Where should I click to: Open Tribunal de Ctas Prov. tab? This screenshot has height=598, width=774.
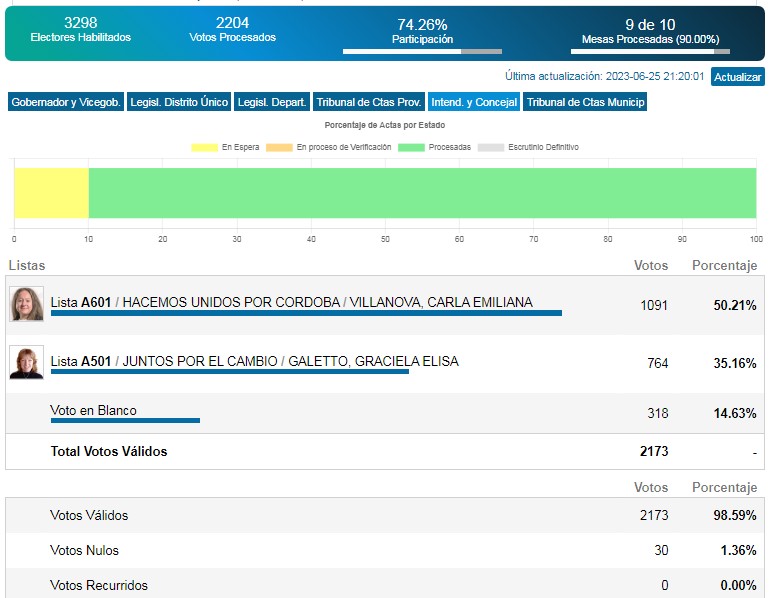[x=368, y=102]
